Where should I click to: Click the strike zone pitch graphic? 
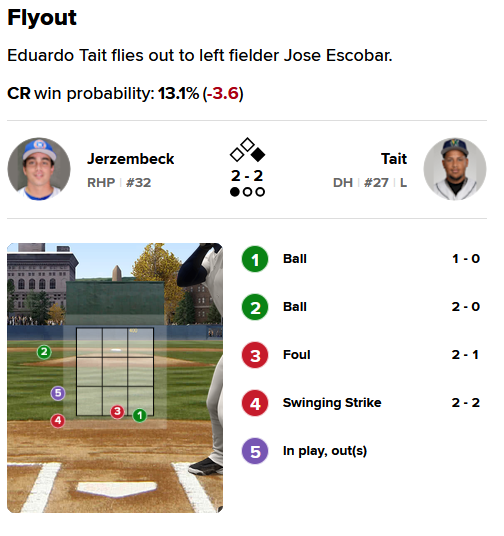tap(115, 378)
